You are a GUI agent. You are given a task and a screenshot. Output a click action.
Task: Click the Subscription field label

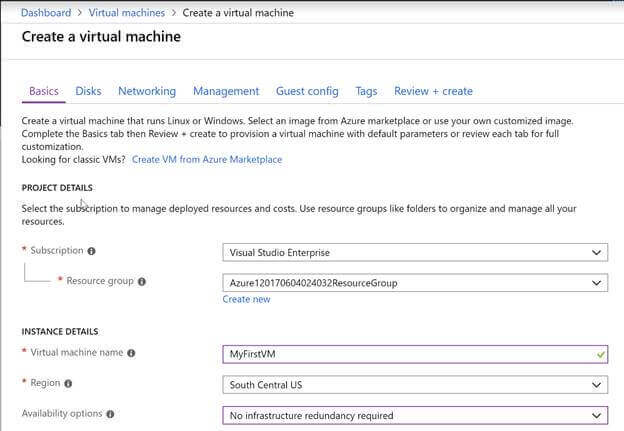click(x=57, y=251)
